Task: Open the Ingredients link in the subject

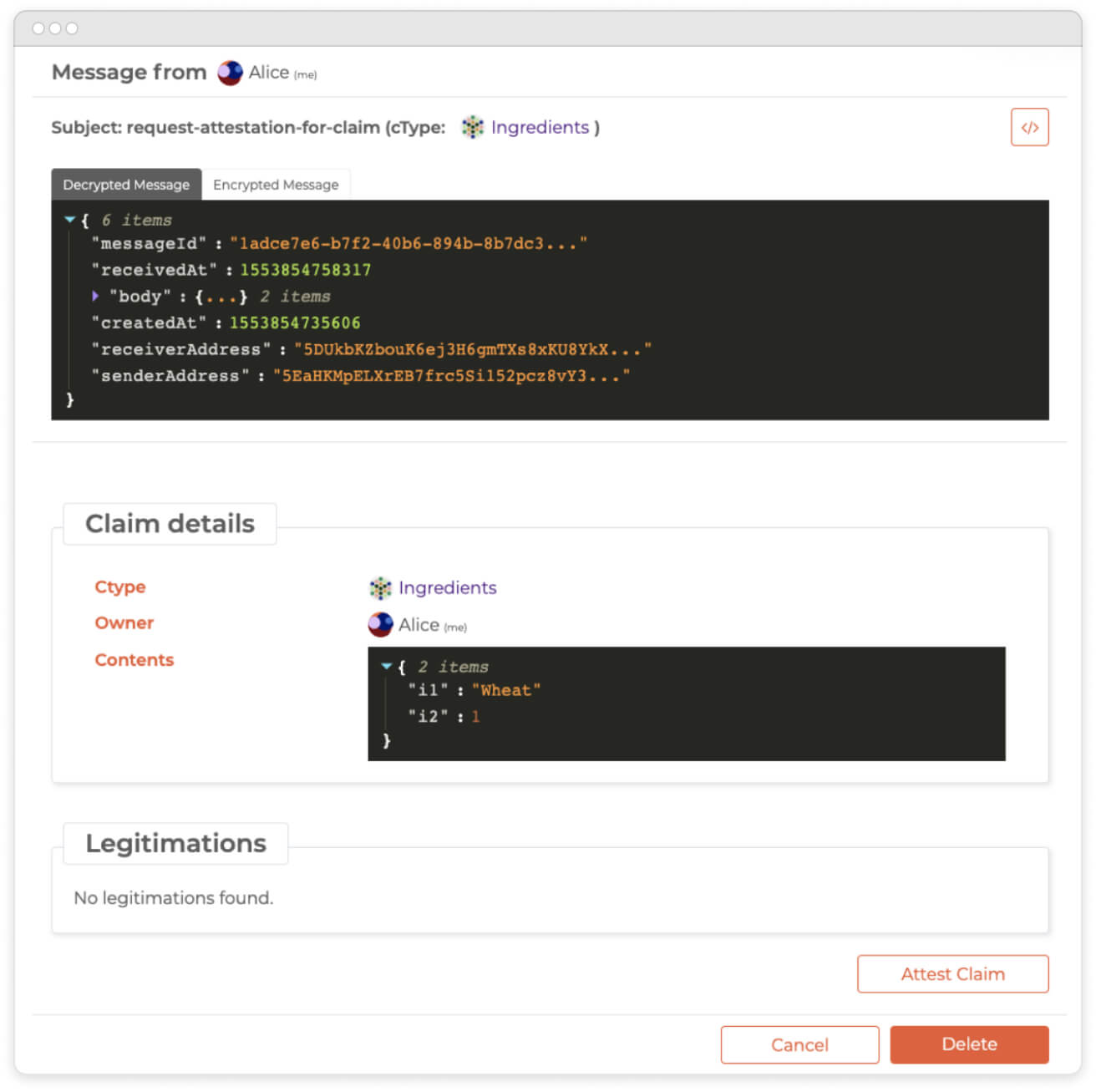Action: pyautogui.click(x=540, y=127)
